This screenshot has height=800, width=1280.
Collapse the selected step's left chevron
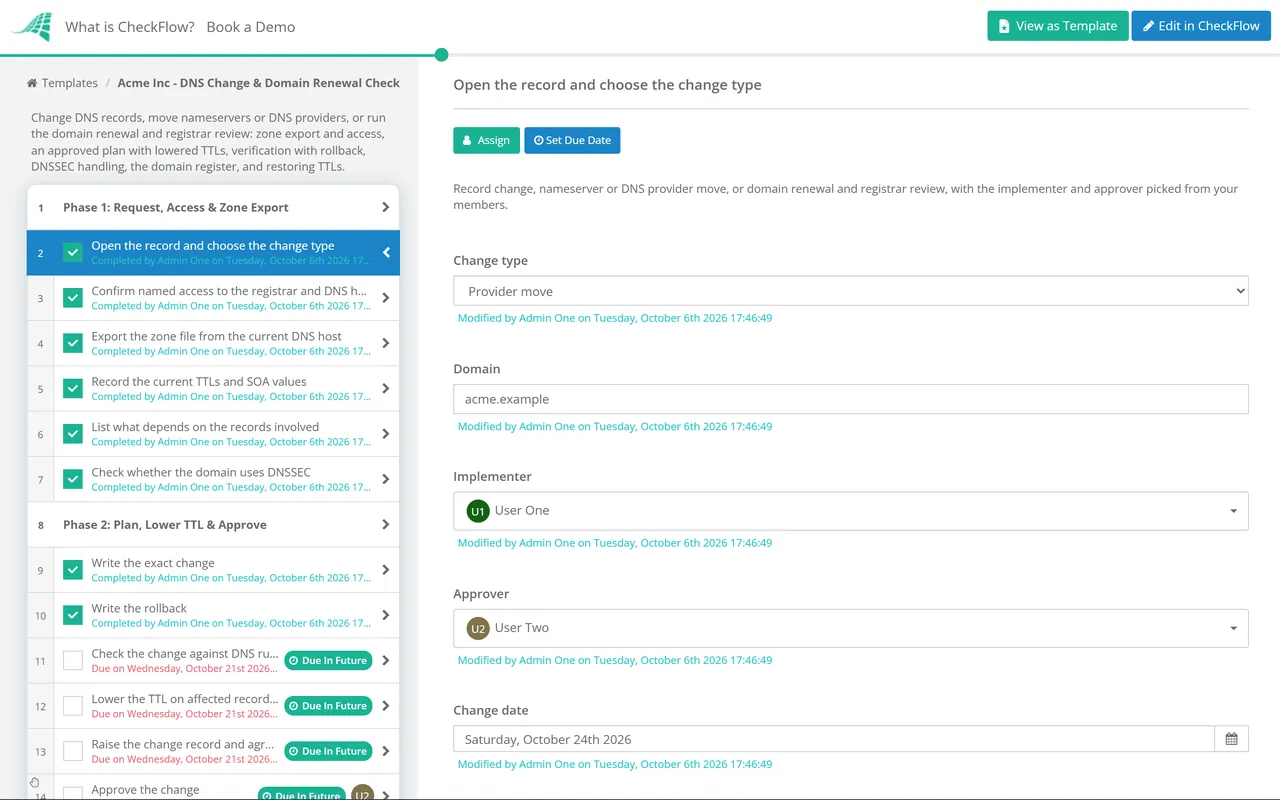point(386,253)
